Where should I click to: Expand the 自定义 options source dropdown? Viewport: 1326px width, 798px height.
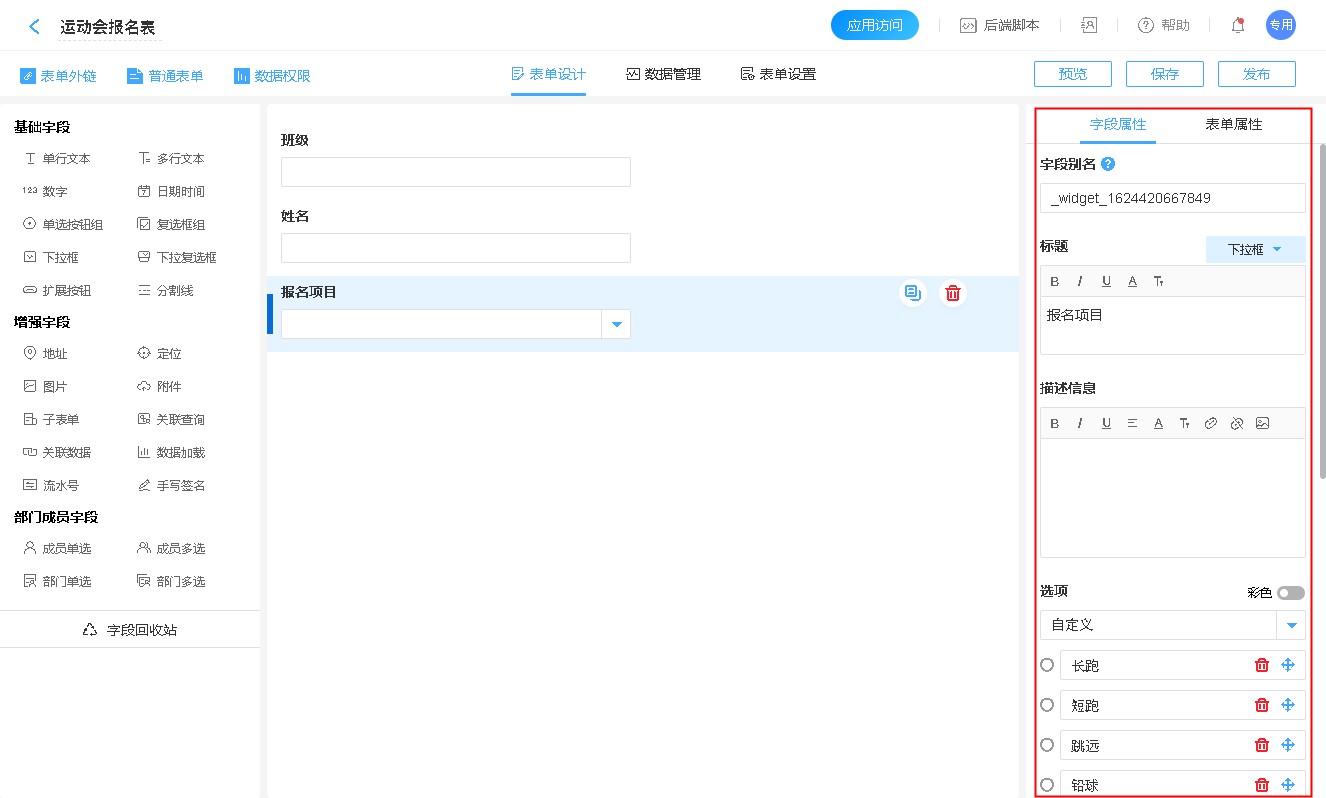pyautogui.click(x=1293, y=625)
